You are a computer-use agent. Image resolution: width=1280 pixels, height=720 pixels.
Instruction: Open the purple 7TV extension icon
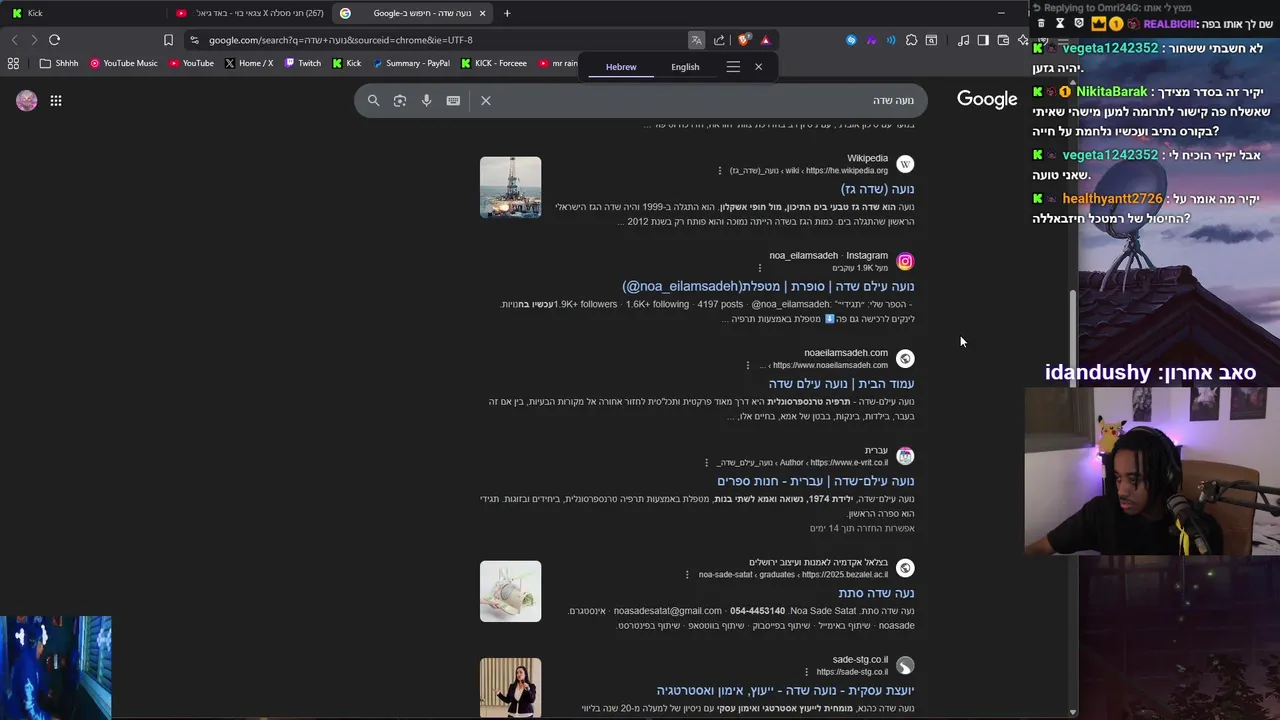point(872,40)
